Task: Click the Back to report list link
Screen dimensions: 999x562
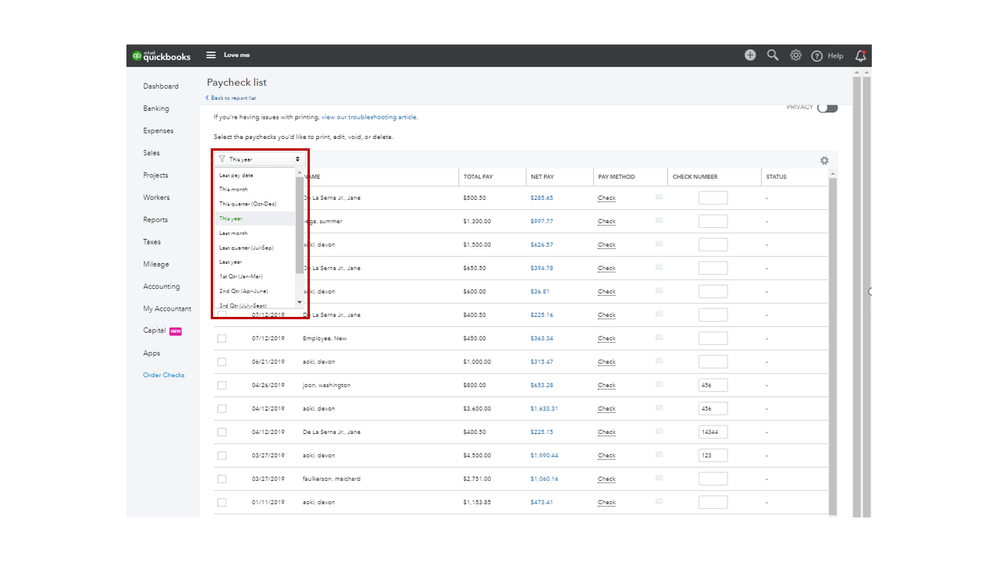Action: click(232, 98)
